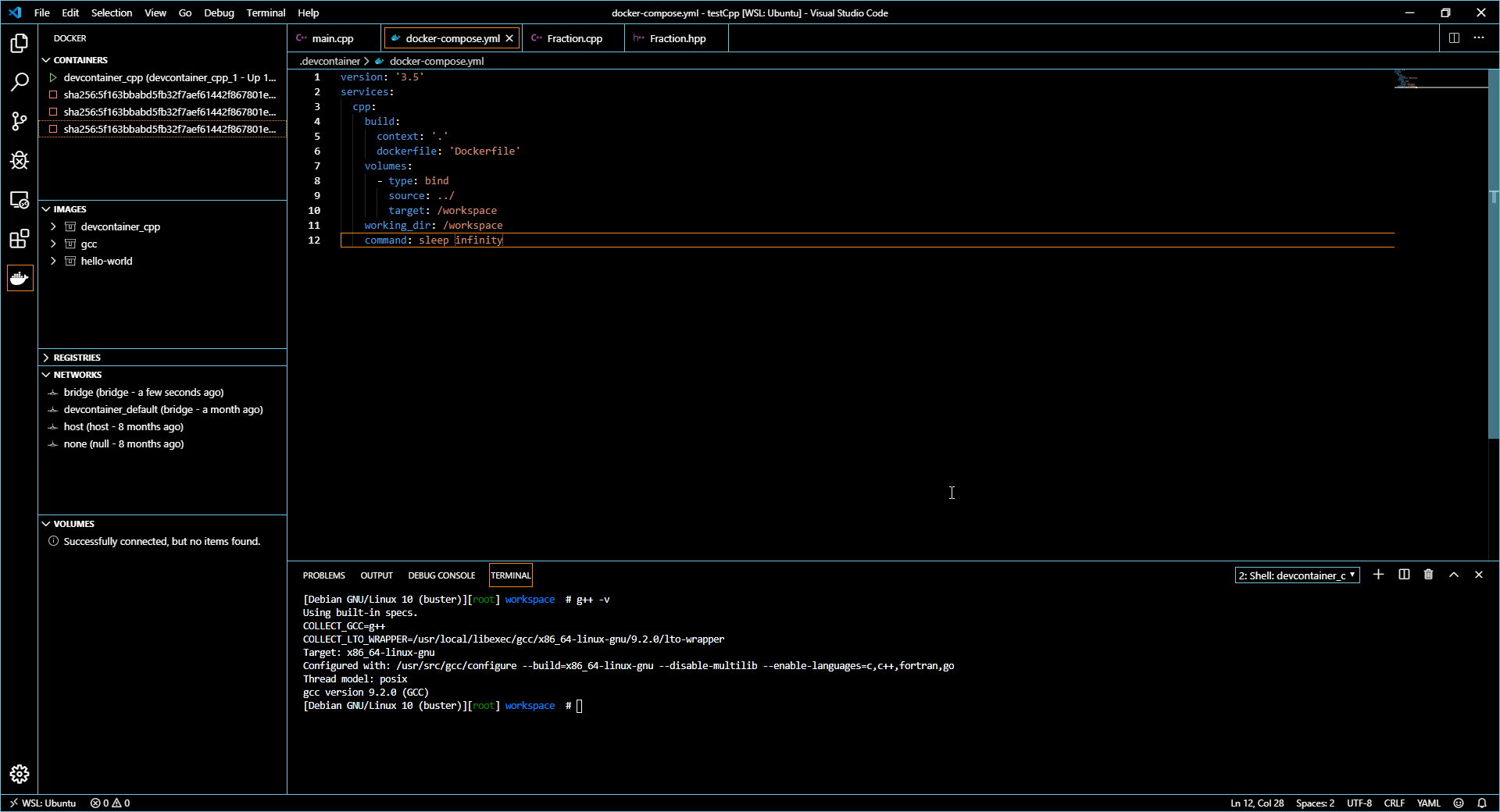Select devcontainer_default network entry
The width and height of the screenshot is (1500, 812).
[162, 409]
